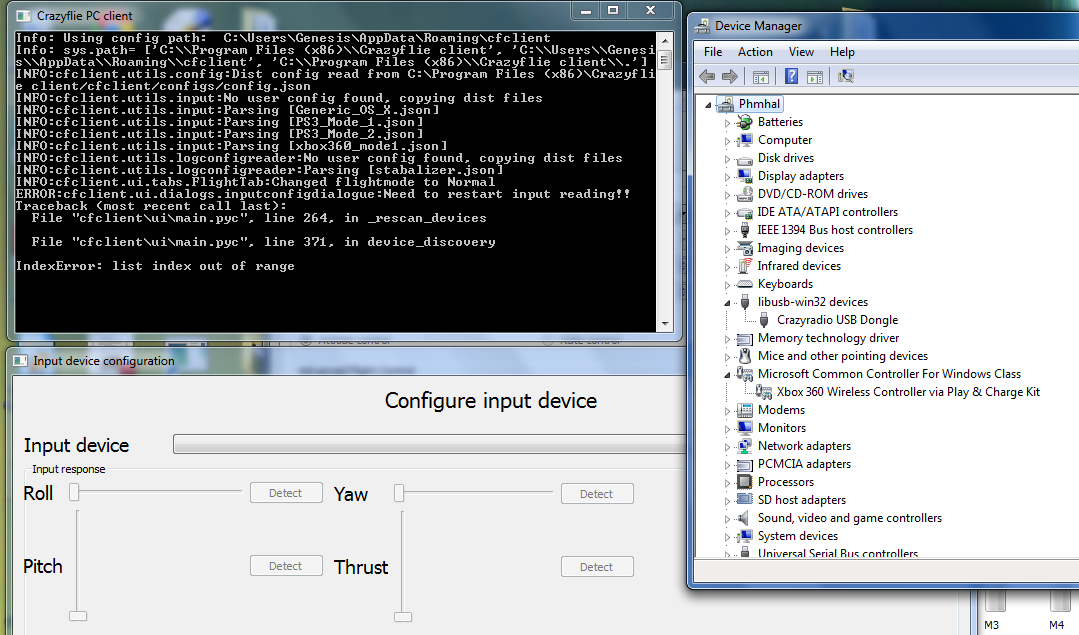The height and width of the screenshot is (635, 1079).
Task: Collapse Microsoft Common Controller For Windows Class
Action: coord(727,375)
